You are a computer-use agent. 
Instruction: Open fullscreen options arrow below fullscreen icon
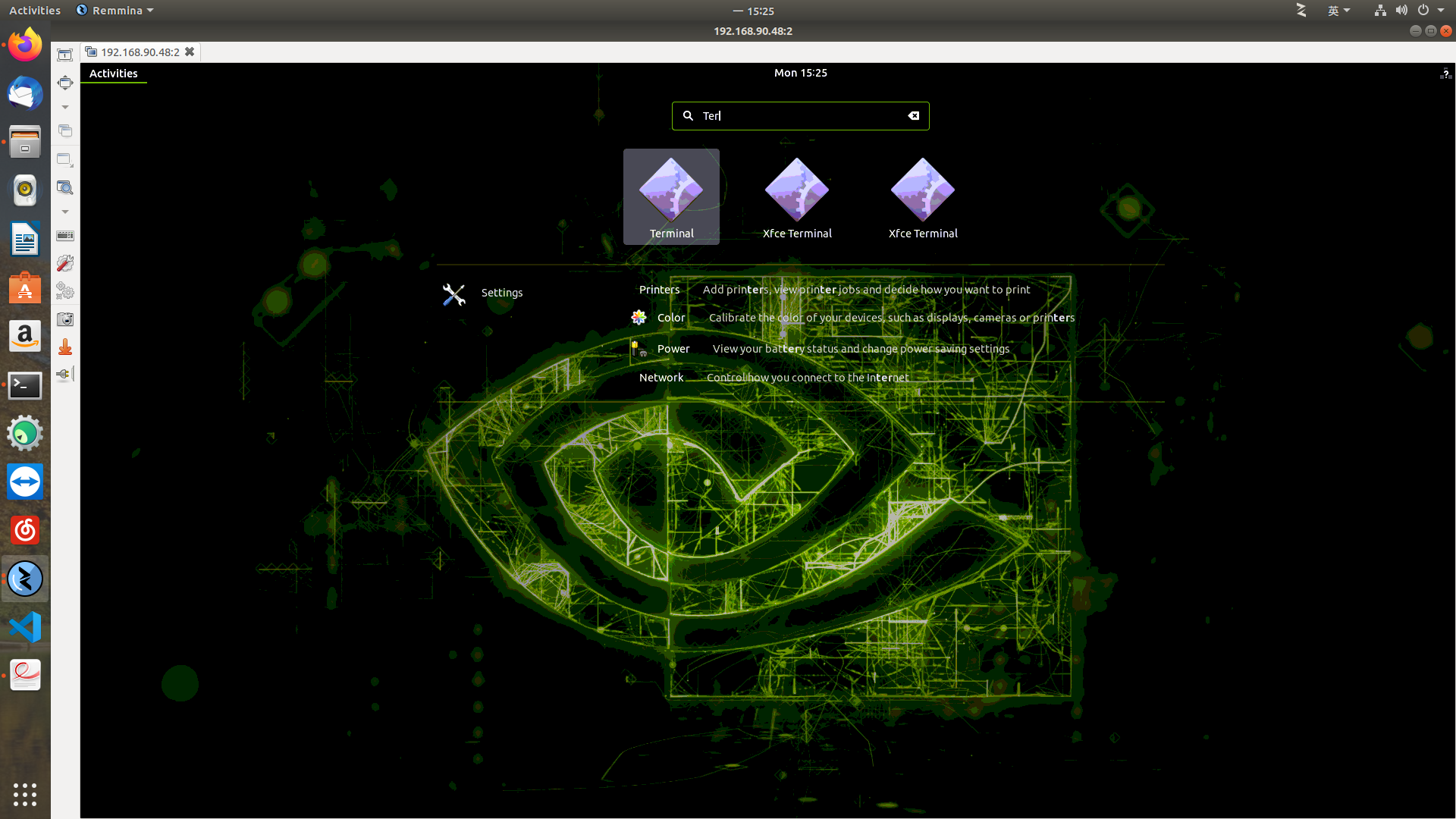(65, 107)
